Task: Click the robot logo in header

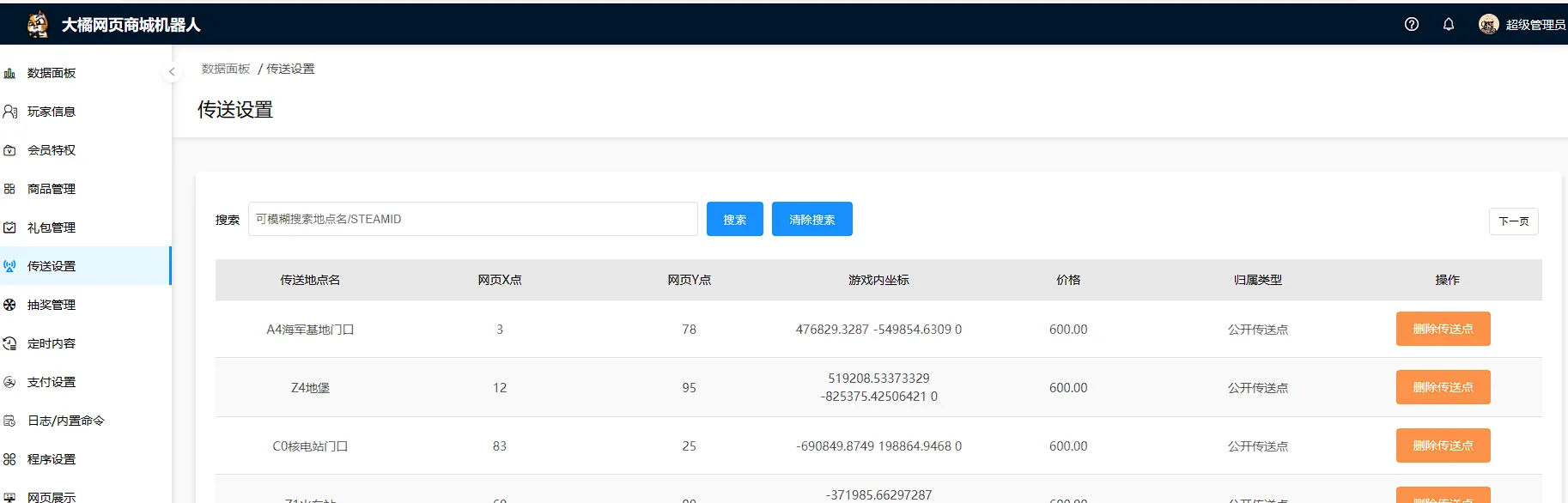Action: [x=38, y=24]
